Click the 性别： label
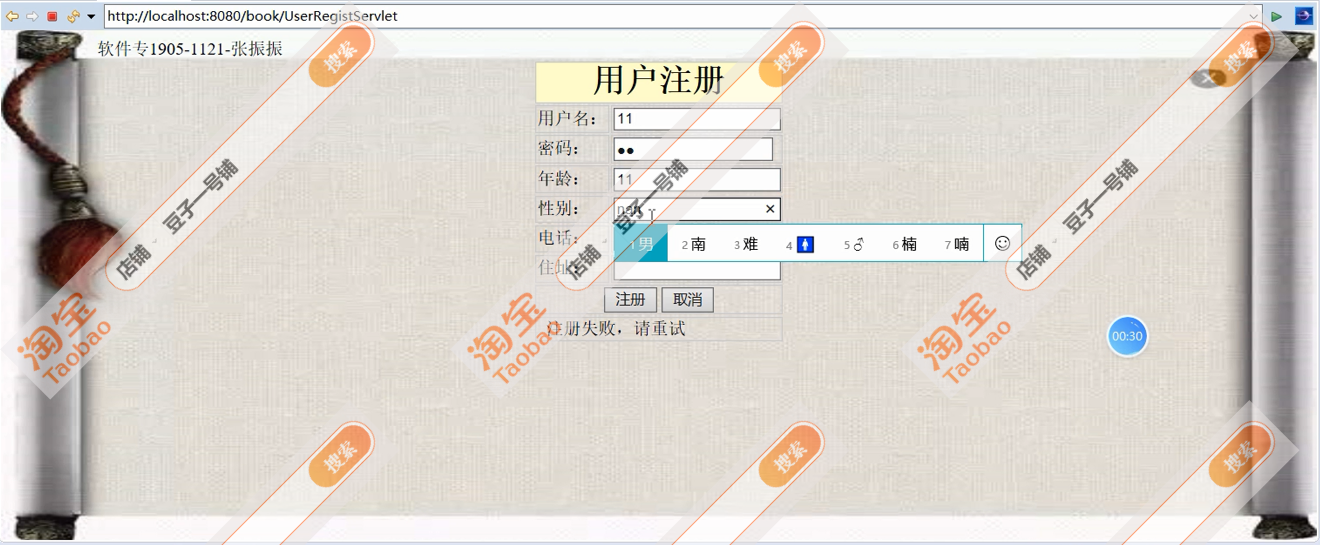This screenshot has height=545, width=1320. (x=559, y=208)
